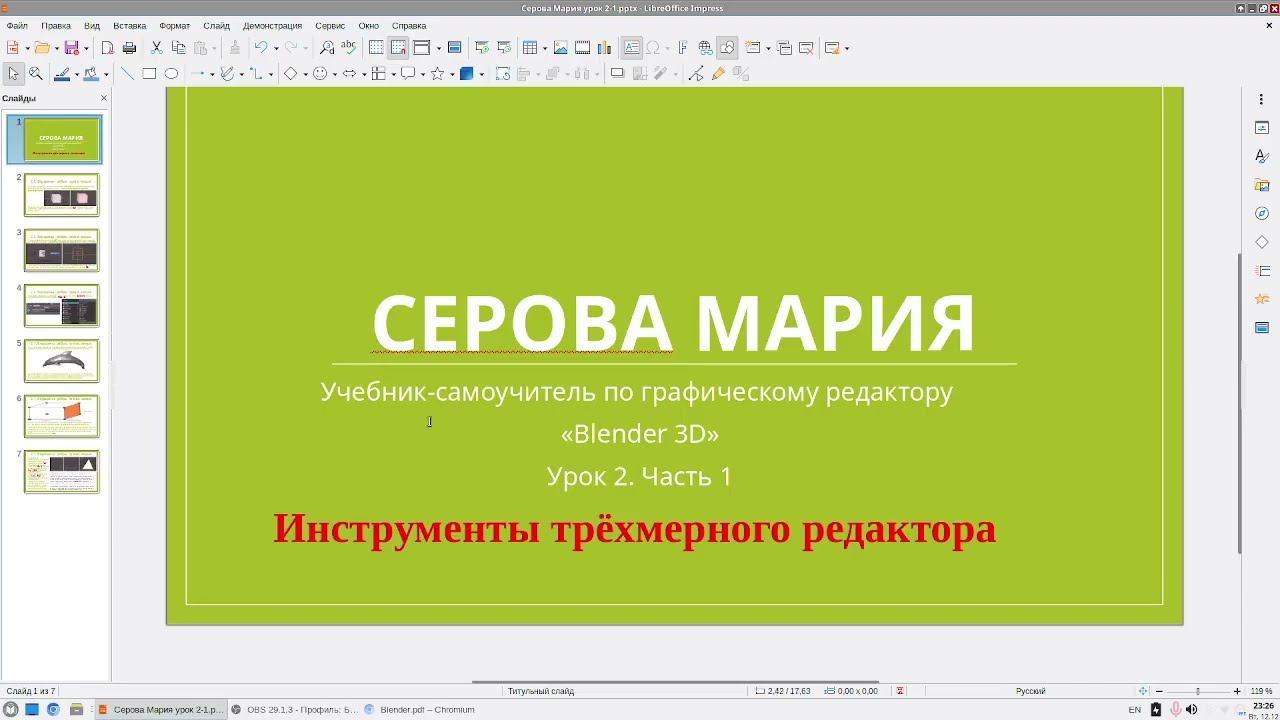Insert an image via toolbar icon

tap(560, 48)
